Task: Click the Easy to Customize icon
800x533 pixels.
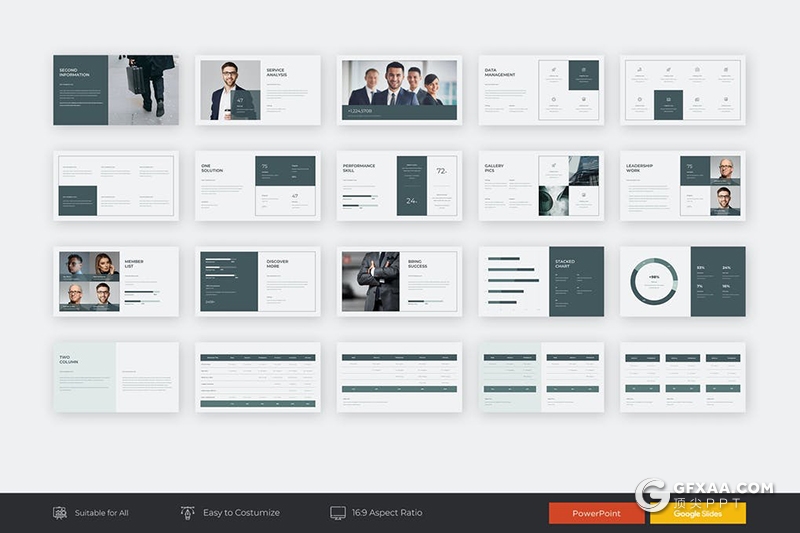Action: click(x=187, y=512)
